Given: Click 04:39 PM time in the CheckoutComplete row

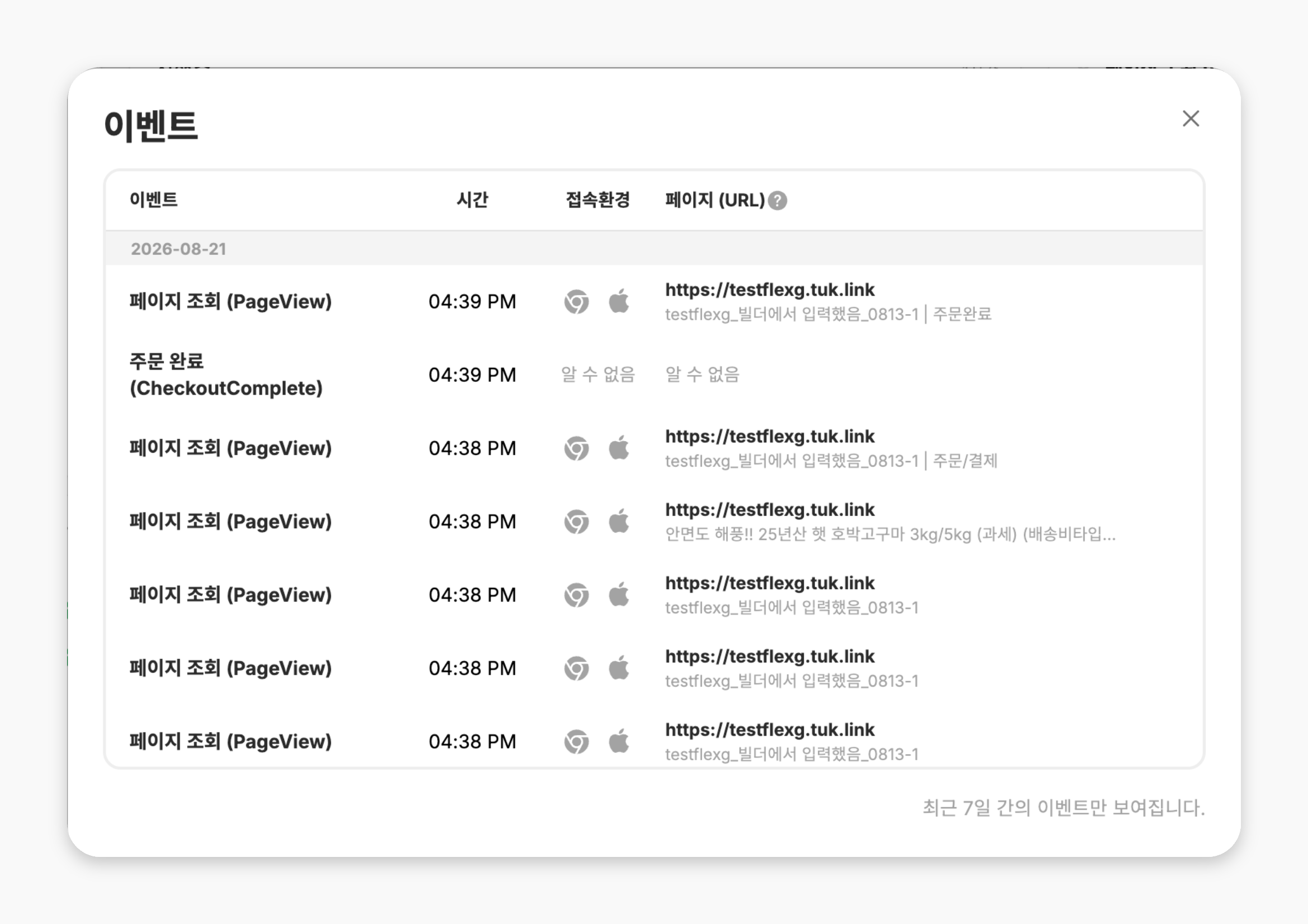Looking at the screenshot, I should [472, 375].
